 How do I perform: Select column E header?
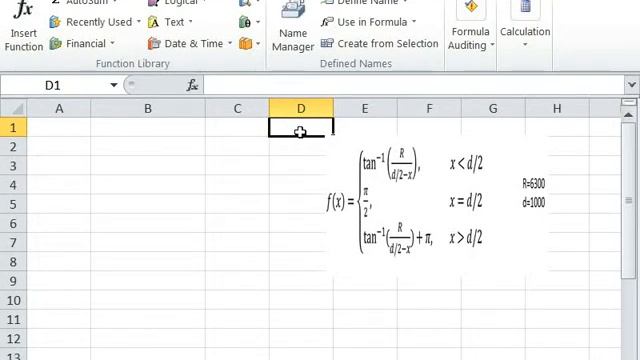tap(365, 109)
